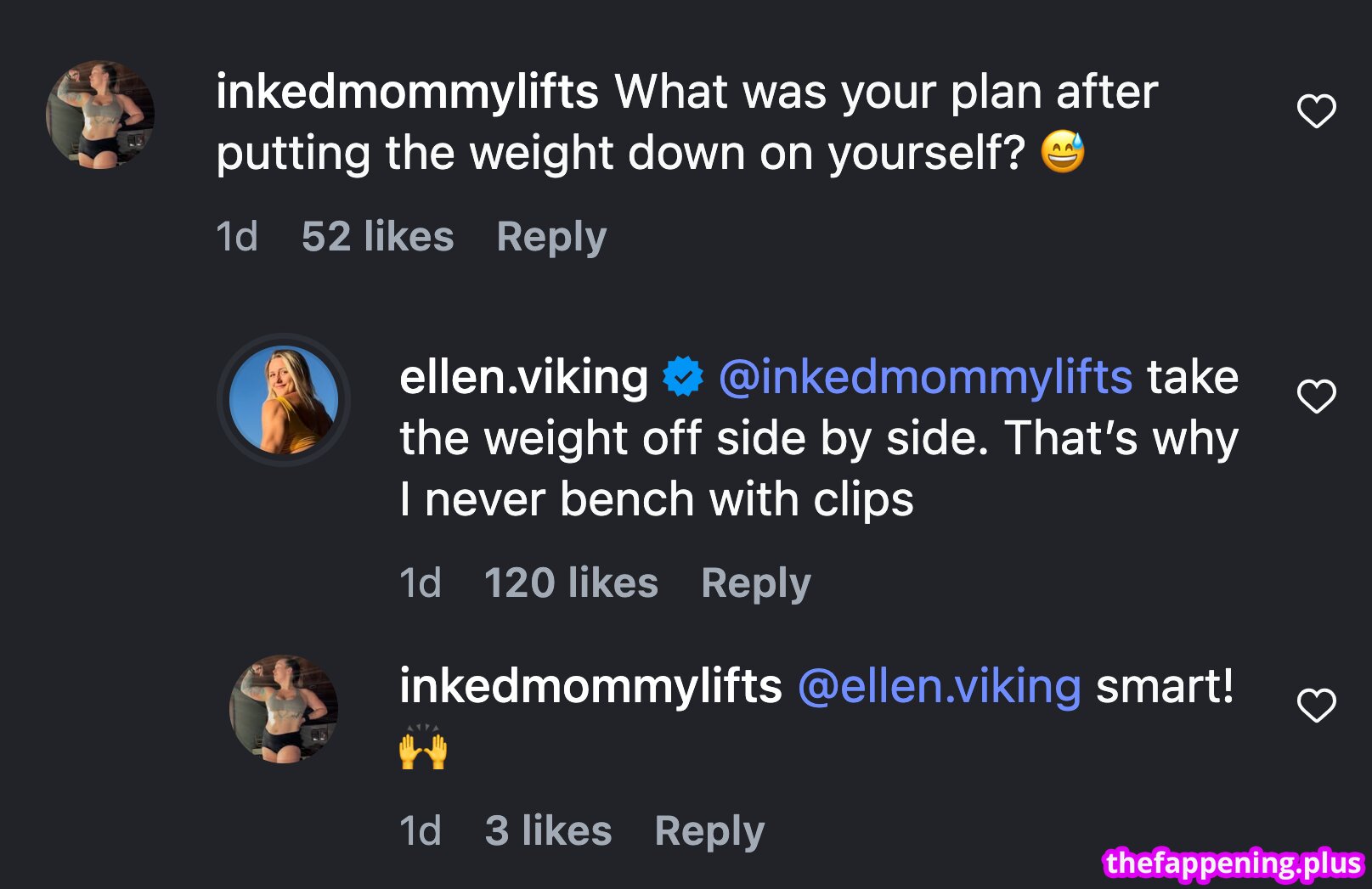Screen dimensions: 1372x889
Task: Open inkedmommylifts avatar on the top comment
Action: tap(100, 115)
